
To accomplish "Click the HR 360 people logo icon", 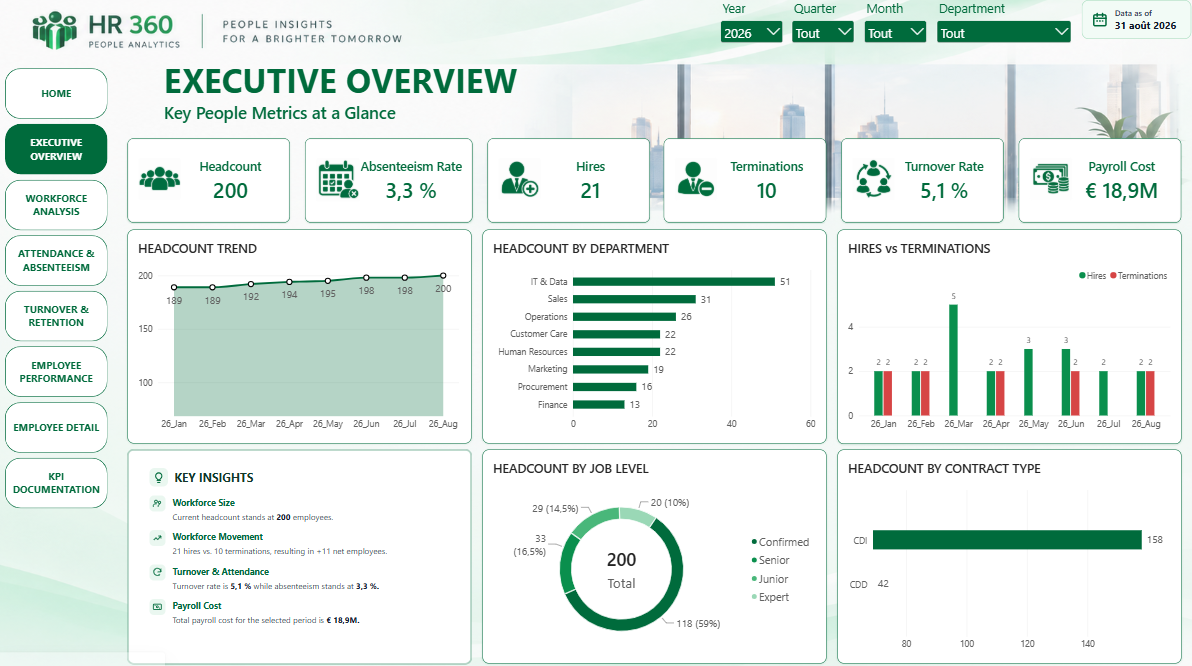I will (55, 30).
